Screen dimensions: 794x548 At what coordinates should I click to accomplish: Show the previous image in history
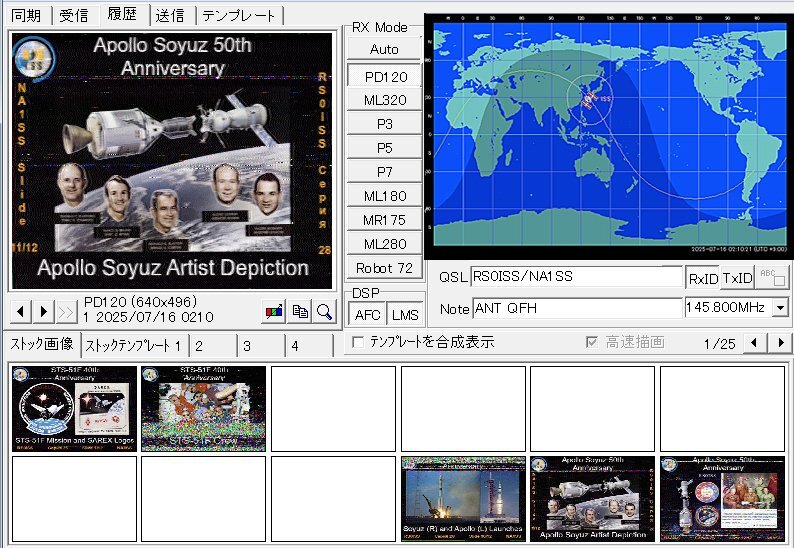21,311
